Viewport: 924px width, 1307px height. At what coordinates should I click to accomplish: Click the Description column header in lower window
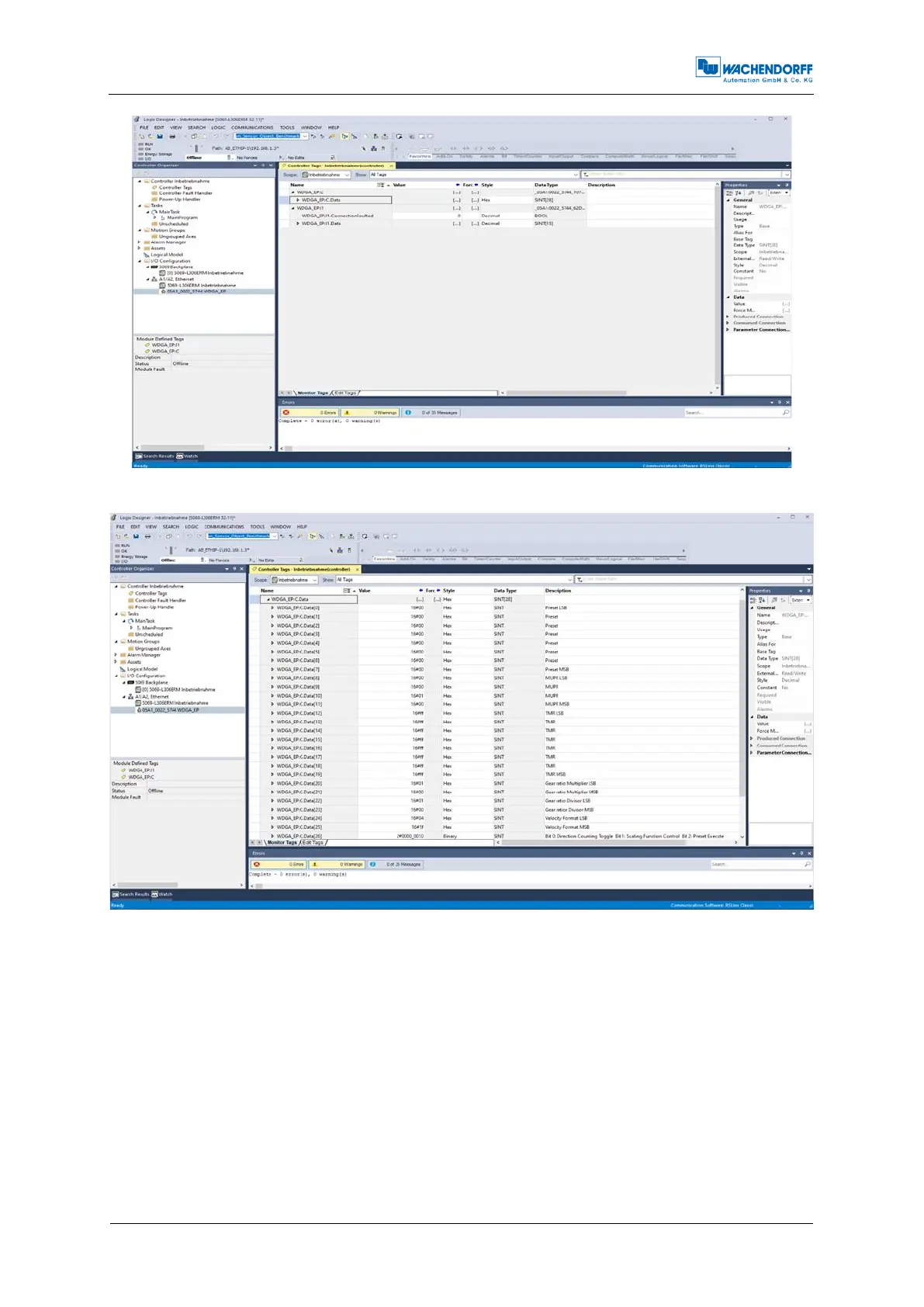558,591
